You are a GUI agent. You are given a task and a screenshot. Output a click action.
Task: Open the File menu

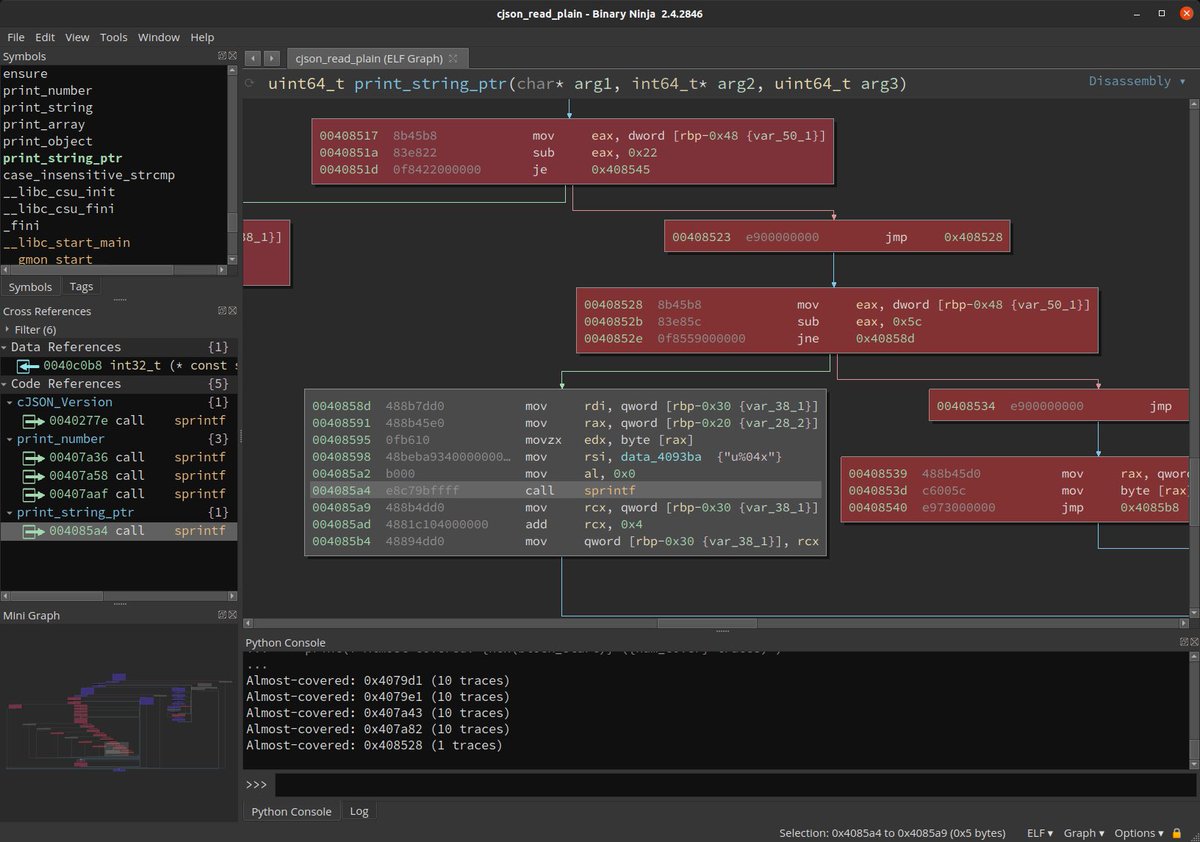coord(16,37)
